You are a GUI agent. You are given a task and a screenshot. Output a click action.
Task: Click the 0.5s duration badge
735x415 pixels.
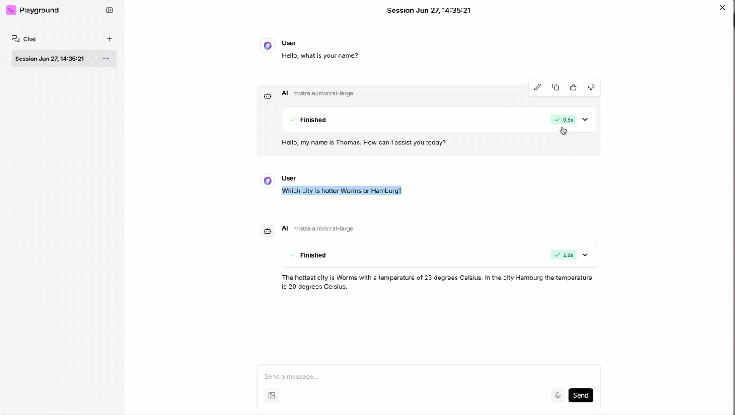[x=563, y=119]
